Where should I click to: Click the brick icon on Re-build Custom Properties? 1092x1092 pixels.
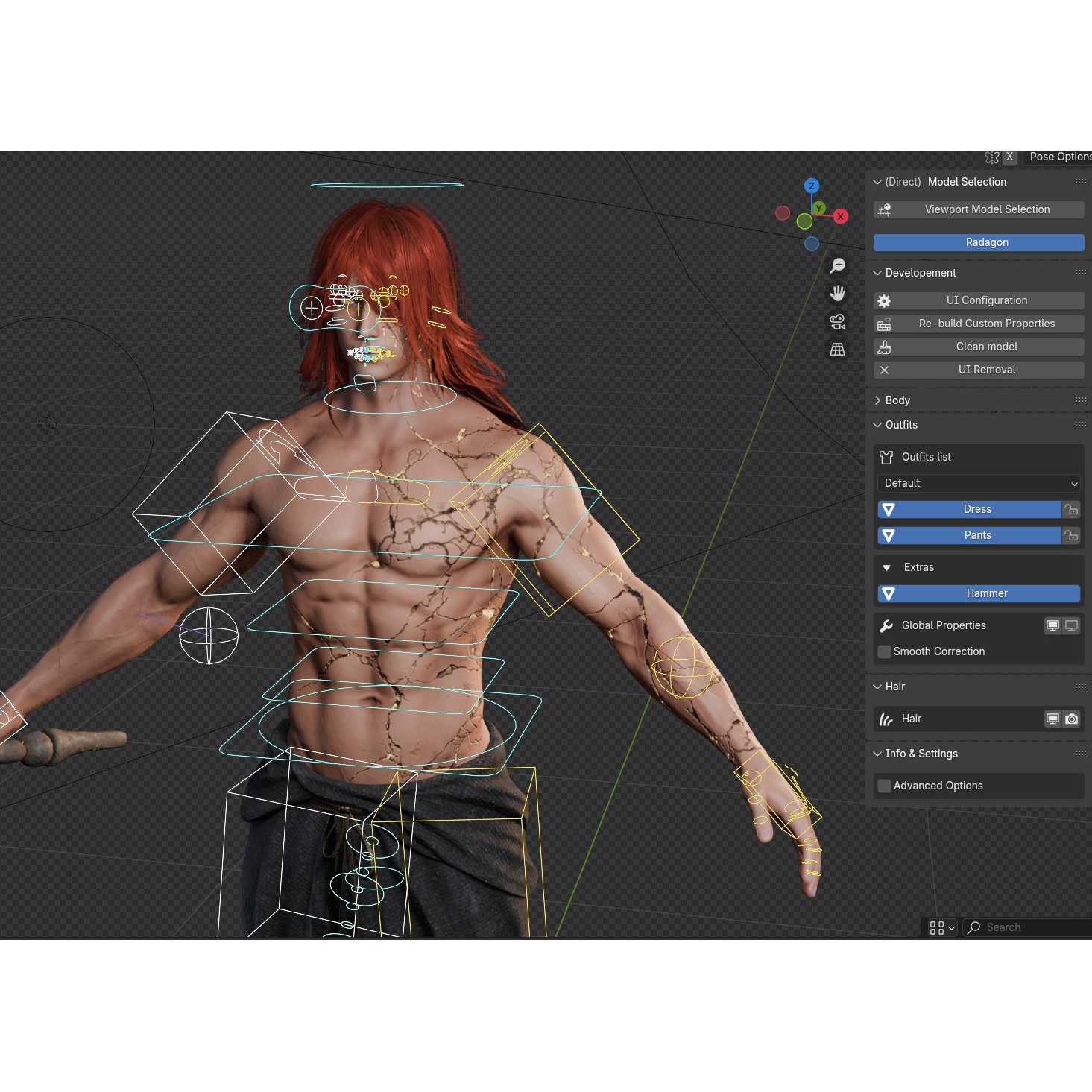(x=884, y=324)
